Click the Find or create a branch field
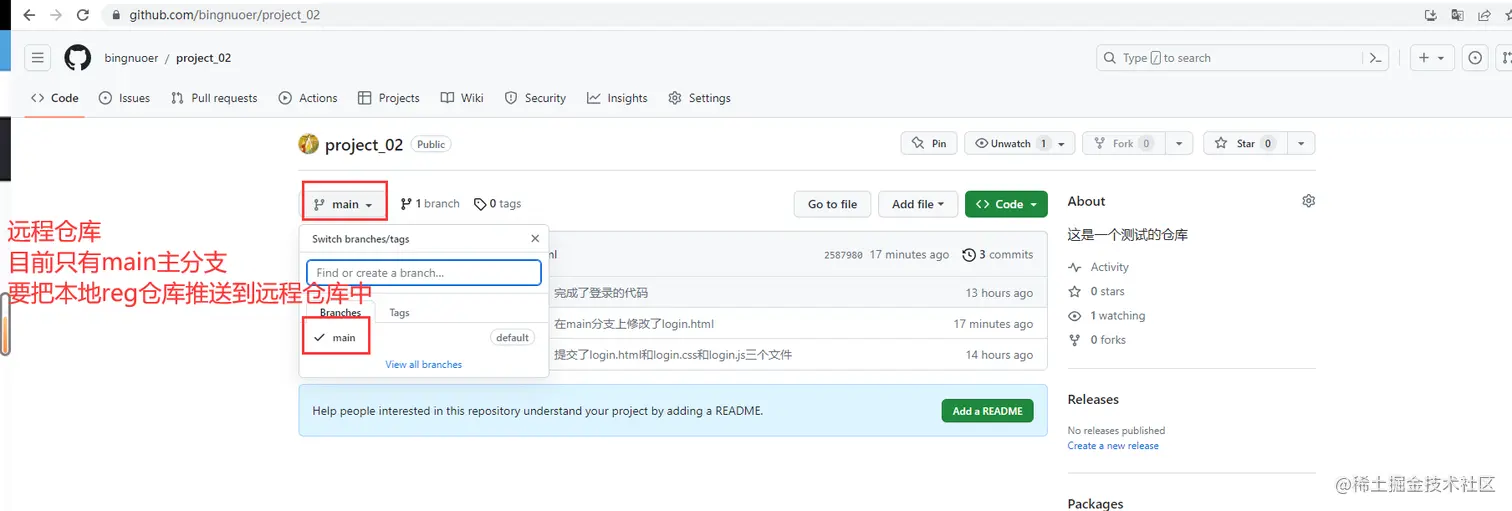 point(424,272)
